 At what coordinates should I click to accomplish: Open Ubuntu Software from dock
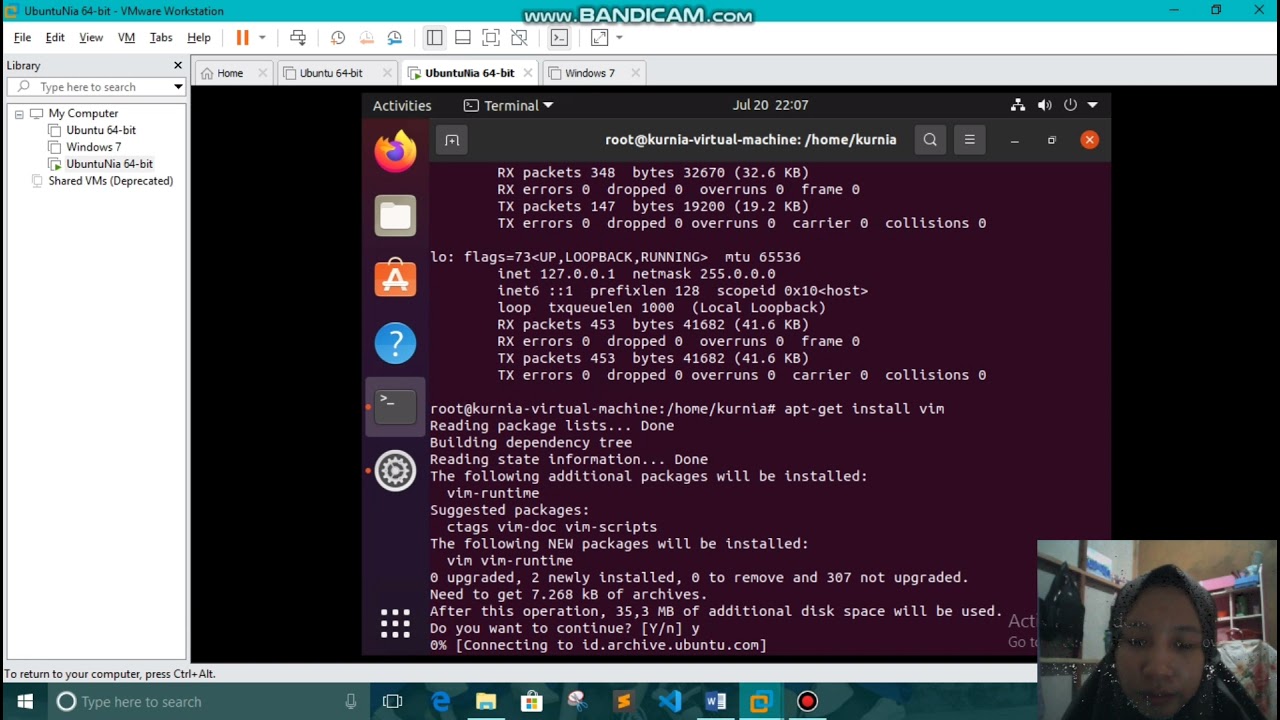coord(395,279)
